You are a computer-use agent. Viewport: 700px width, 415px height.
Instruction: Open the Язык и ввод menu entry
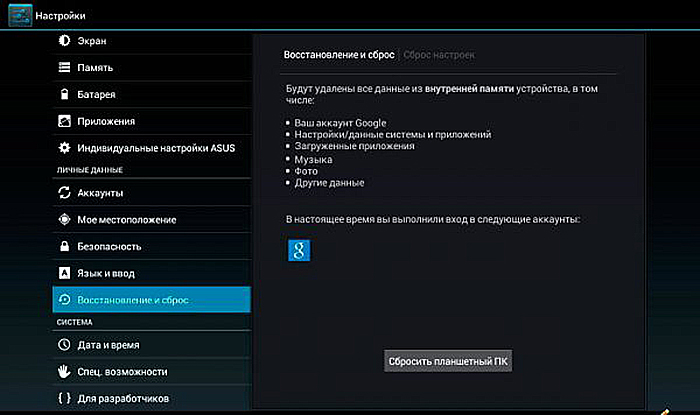point(151,273)
